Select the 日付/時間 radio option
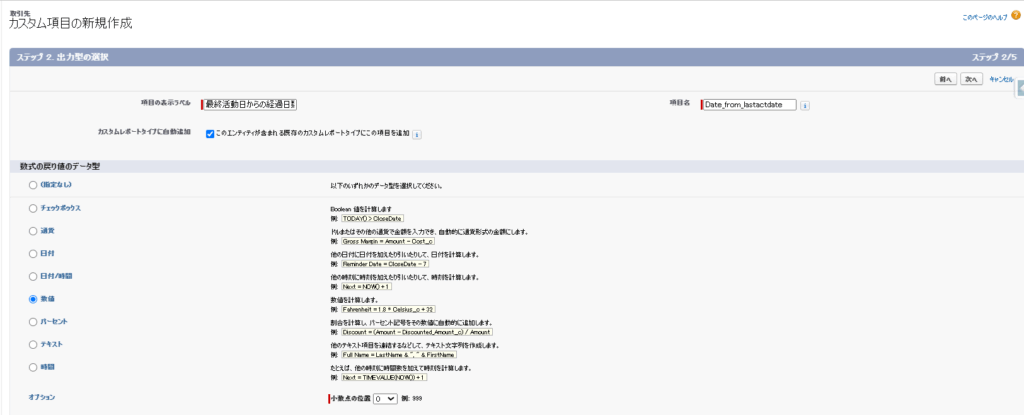Viewport: 1024px width, 415px height. click(33, 276)
